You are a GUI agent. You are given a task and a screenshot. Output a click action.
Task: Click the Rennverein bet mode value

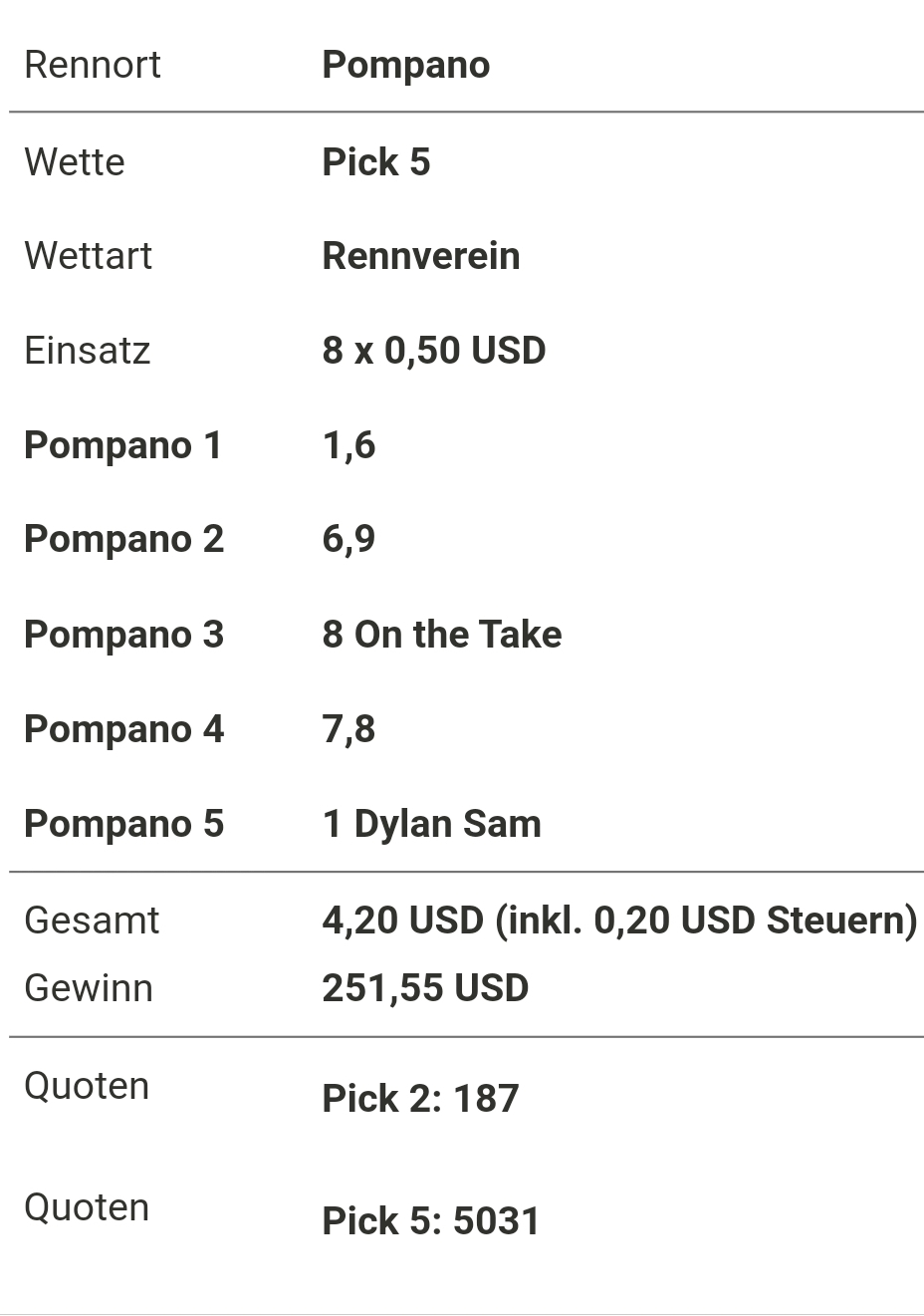(x=420, y=256)
